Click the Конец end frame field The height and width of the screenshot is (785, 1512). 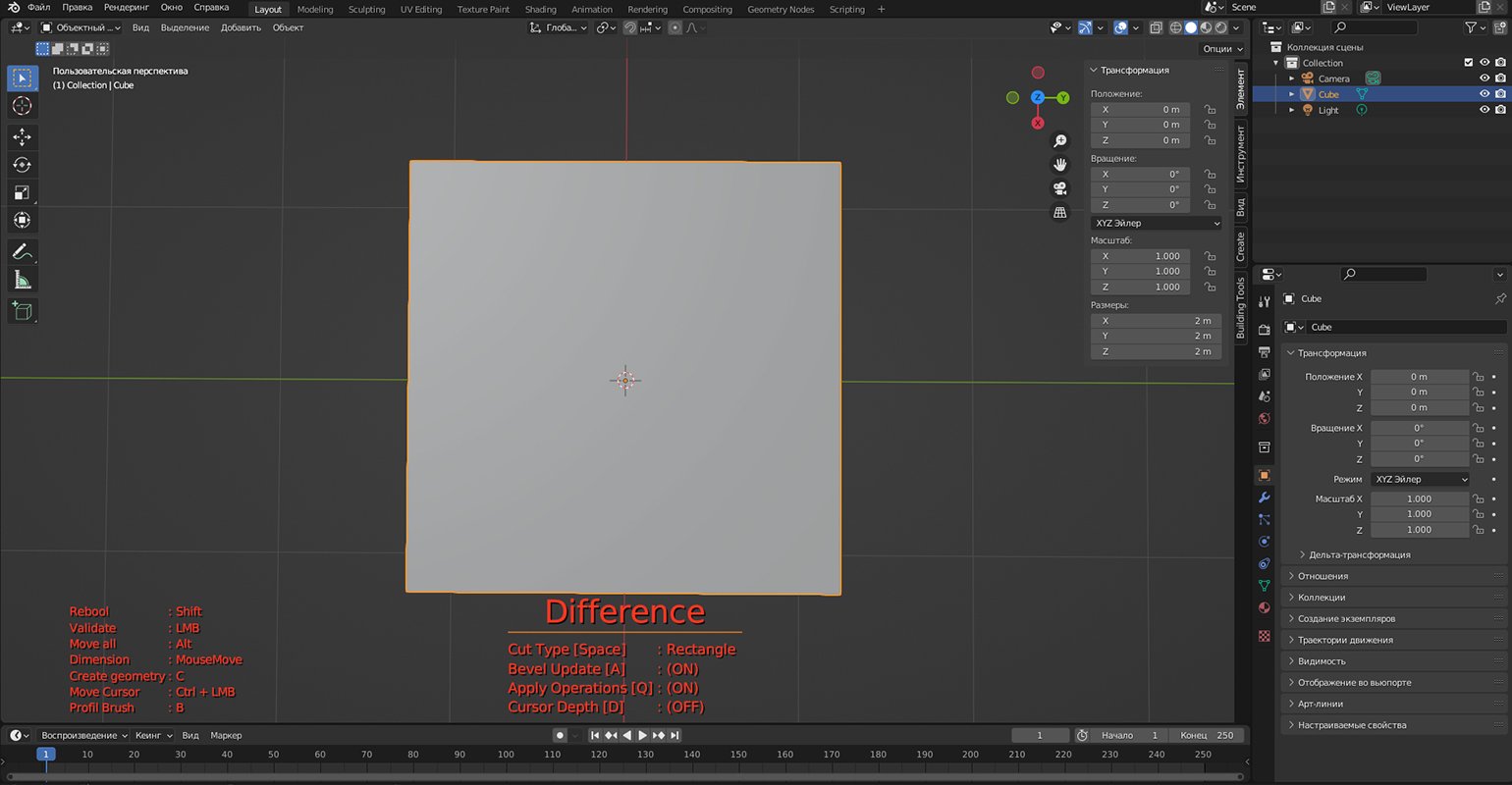[x=1208, y=735]
